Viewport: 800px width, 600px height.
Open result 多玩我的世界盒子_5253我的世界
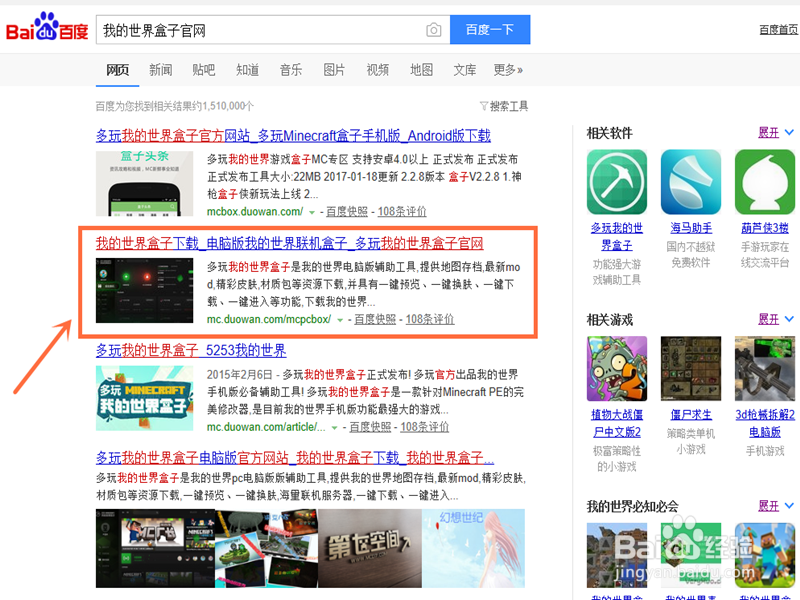point(191,351)
